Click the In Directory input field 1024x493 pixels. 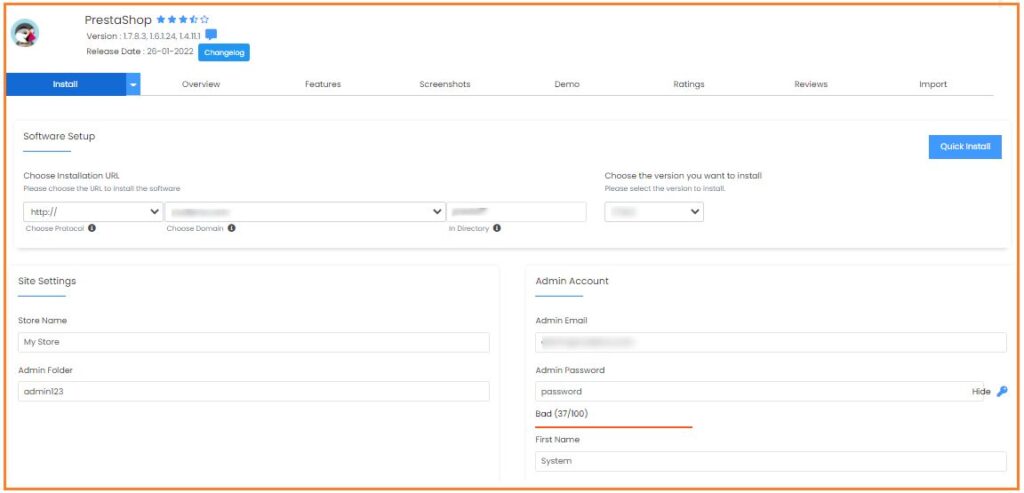click(x=517, y=212)
